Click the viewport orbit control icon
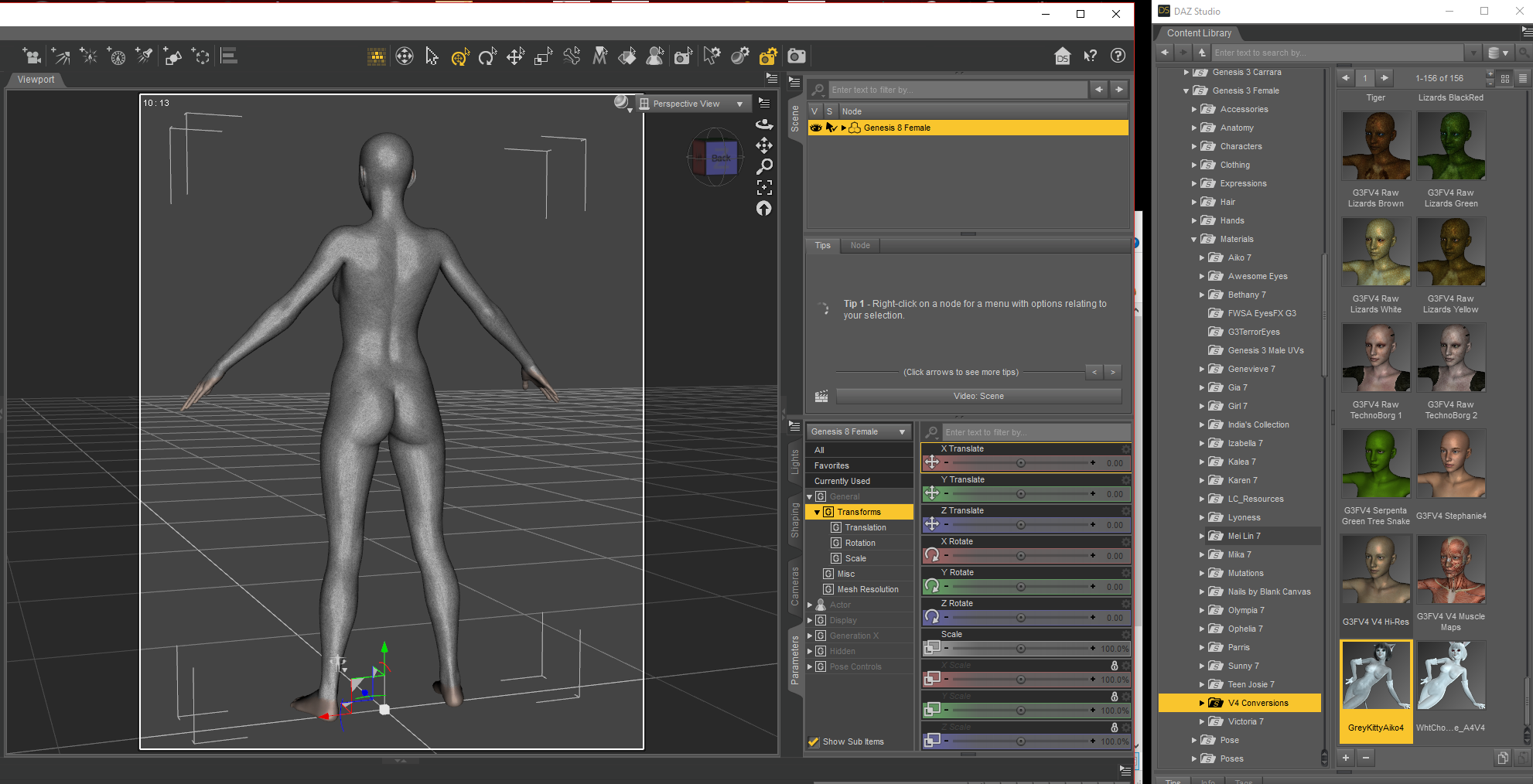 point(764,124)
